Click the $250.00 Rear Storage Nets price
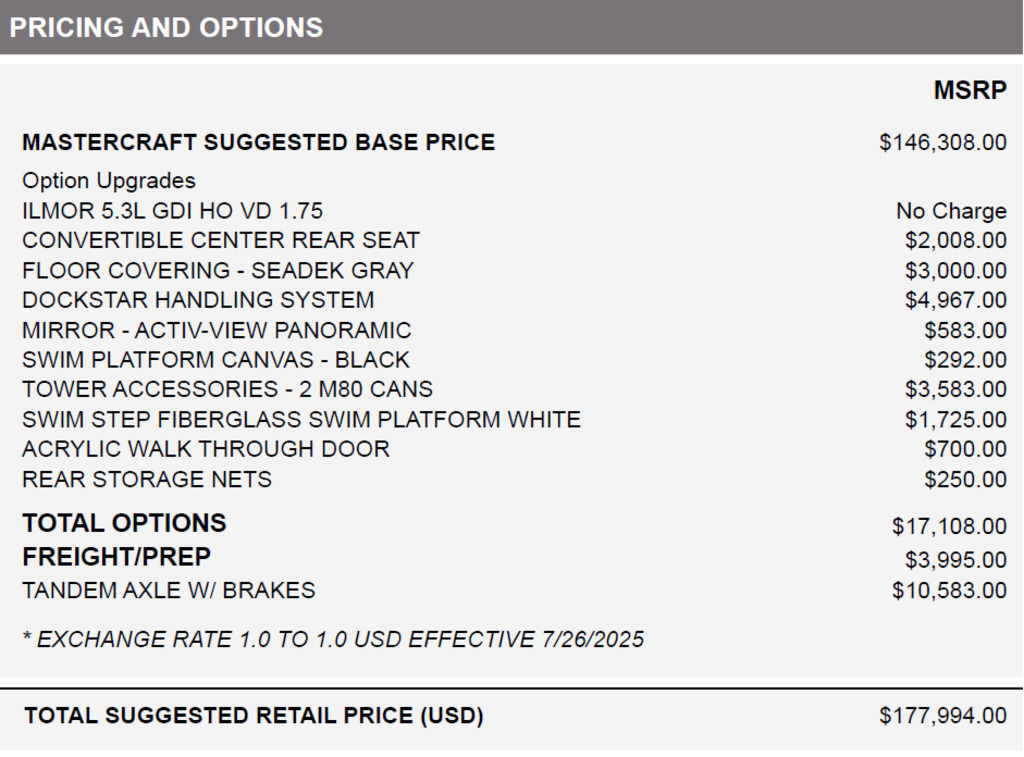This screenshot has height=757, width=1024. (965, 479)
